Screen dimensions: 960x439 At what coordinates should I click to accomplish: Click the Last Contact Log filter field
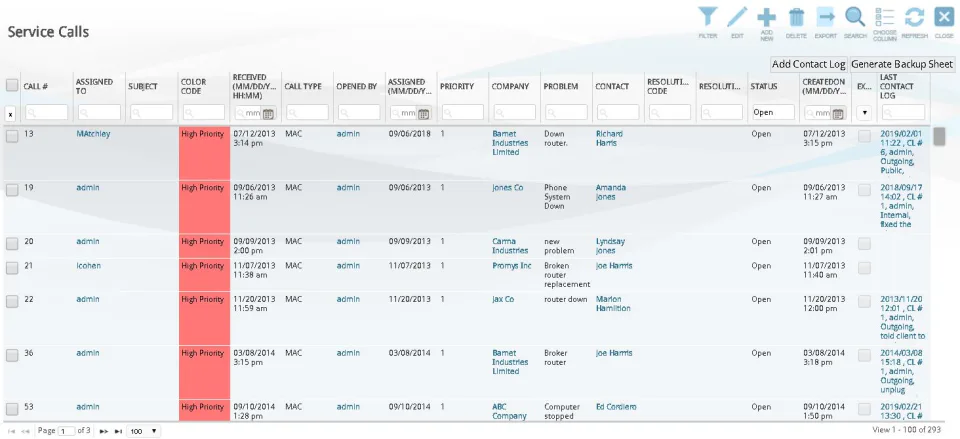click(903, 113)
